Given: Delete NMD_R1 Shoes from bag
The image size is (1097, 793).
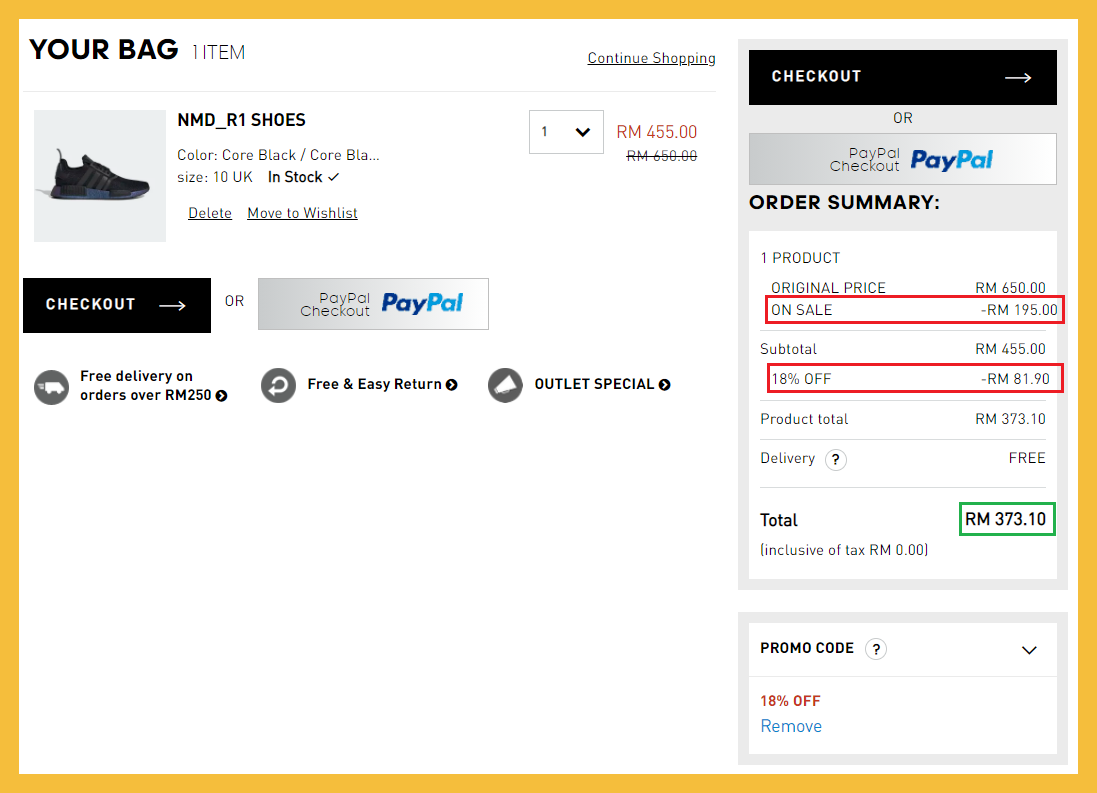Looking at the screenshot, I should 210,213.
